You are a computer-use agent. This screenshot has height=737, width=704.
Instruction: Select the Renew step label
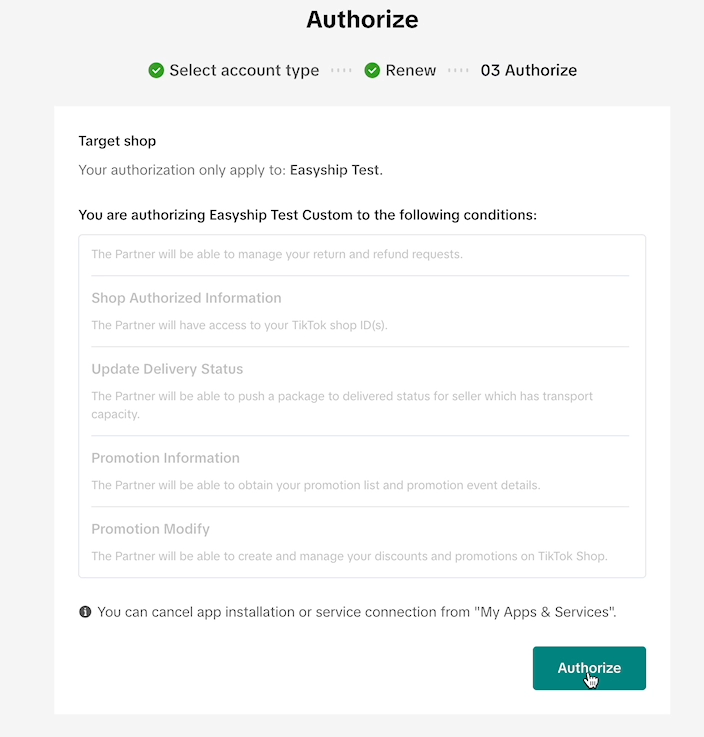click(x=411, y=71)
